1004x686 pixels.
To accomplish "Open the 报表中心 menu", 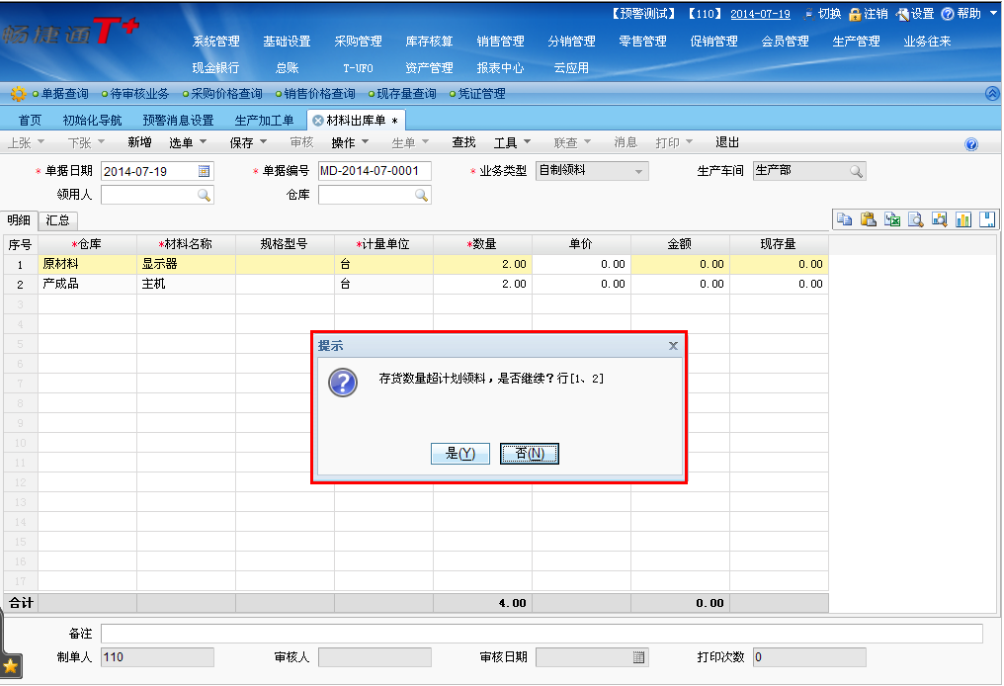I will [x=500, y=68].
